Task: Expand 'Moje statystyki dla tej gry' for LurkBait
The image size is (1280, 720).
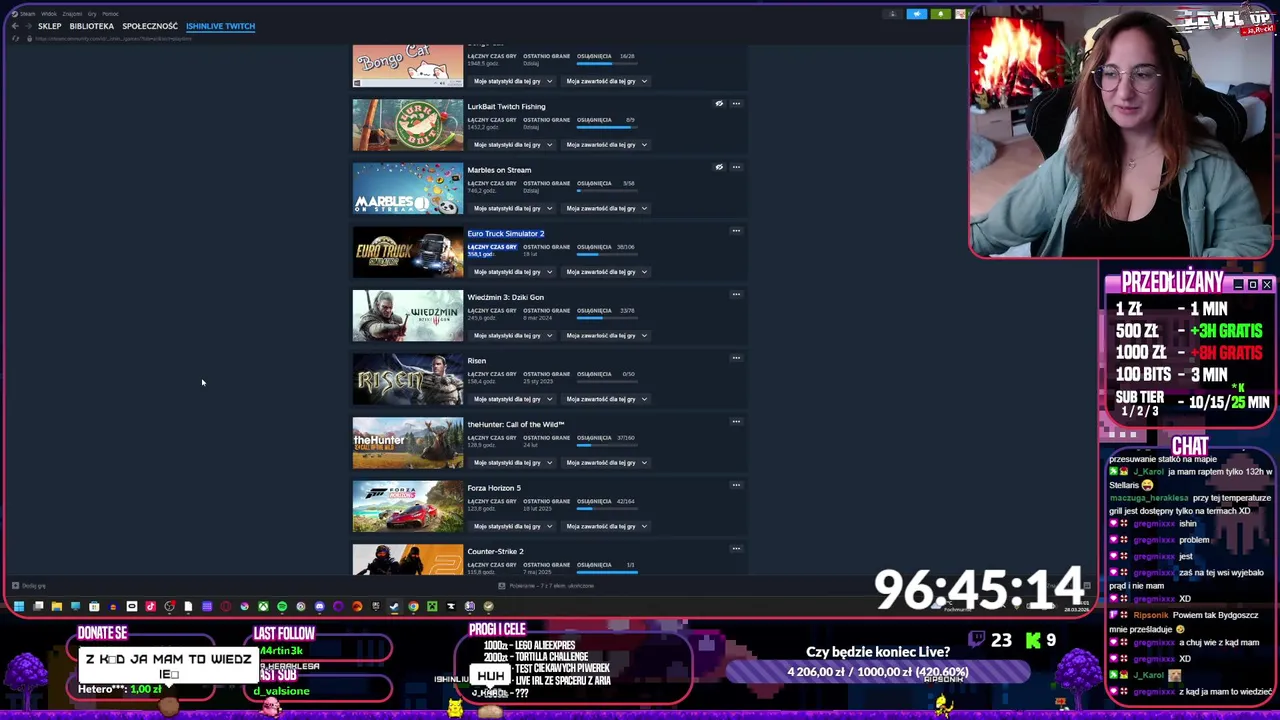Action: point(512,144)
